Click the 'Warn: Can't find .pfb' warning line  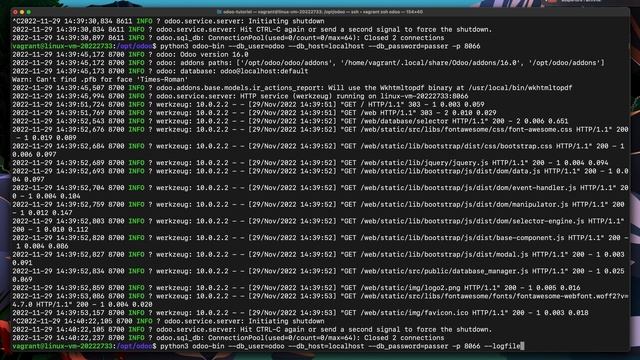click(x=100, y=80)
